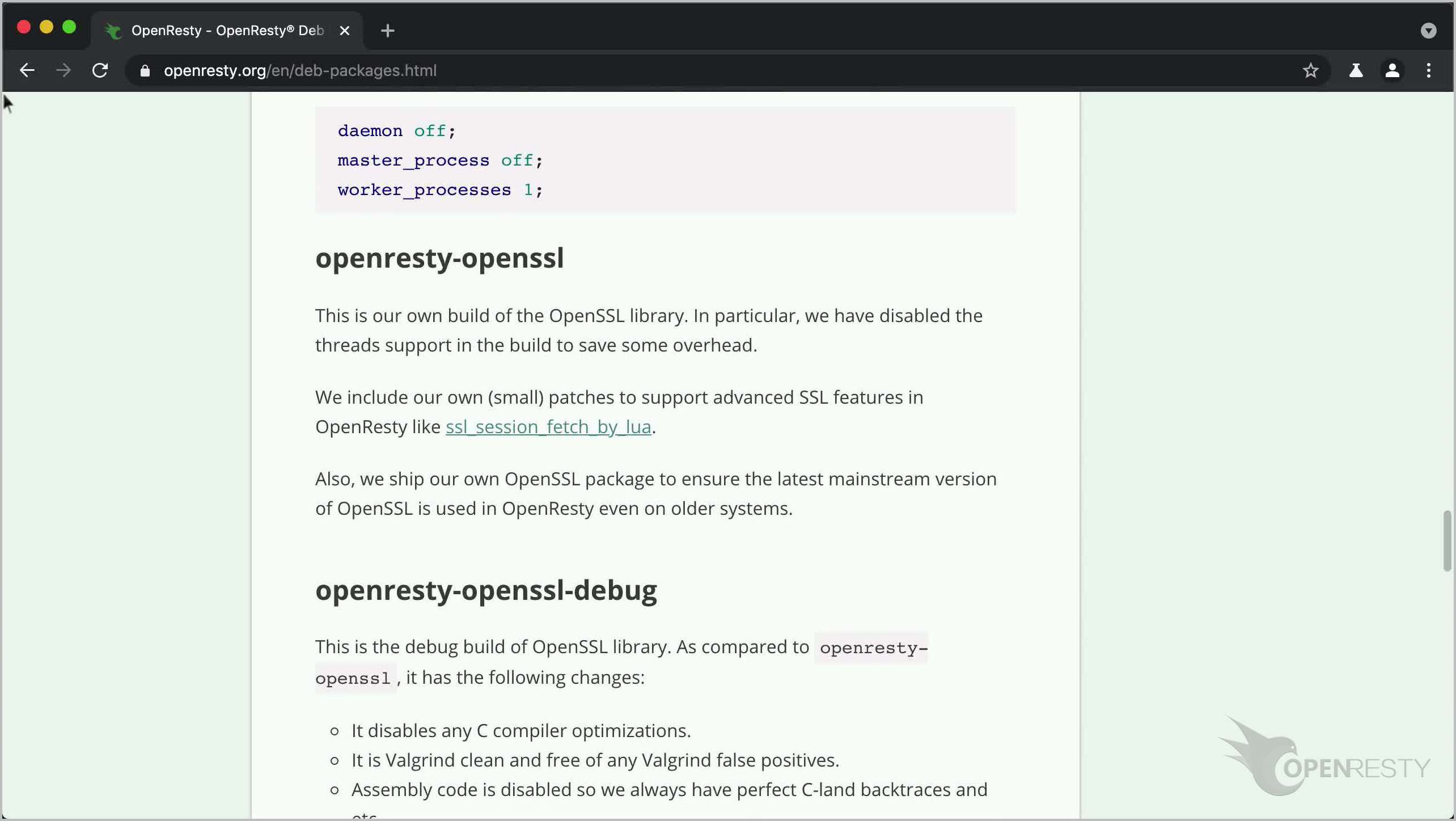Open the ssl_session_fetch_by_lua link

tap(548, 427)
